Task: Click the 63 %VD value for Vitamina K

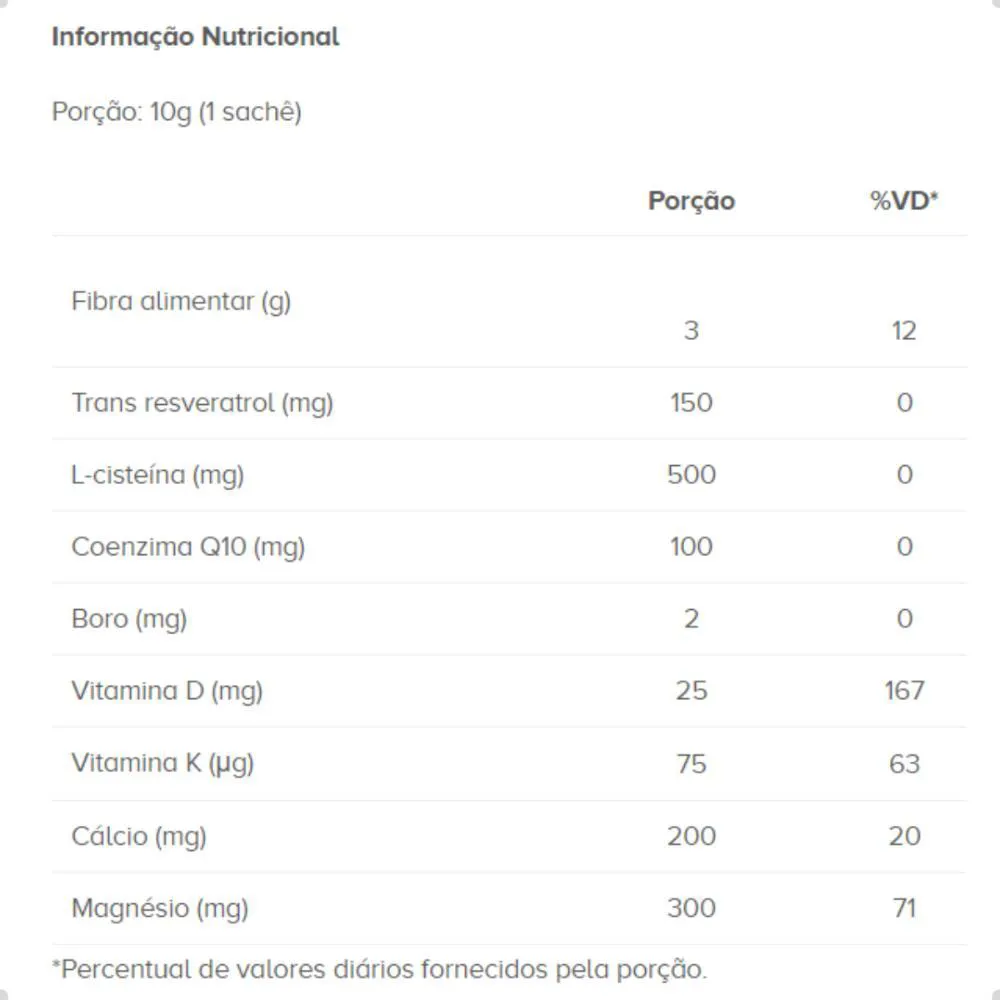Action: pyautogui.click(x=904, y=765)
